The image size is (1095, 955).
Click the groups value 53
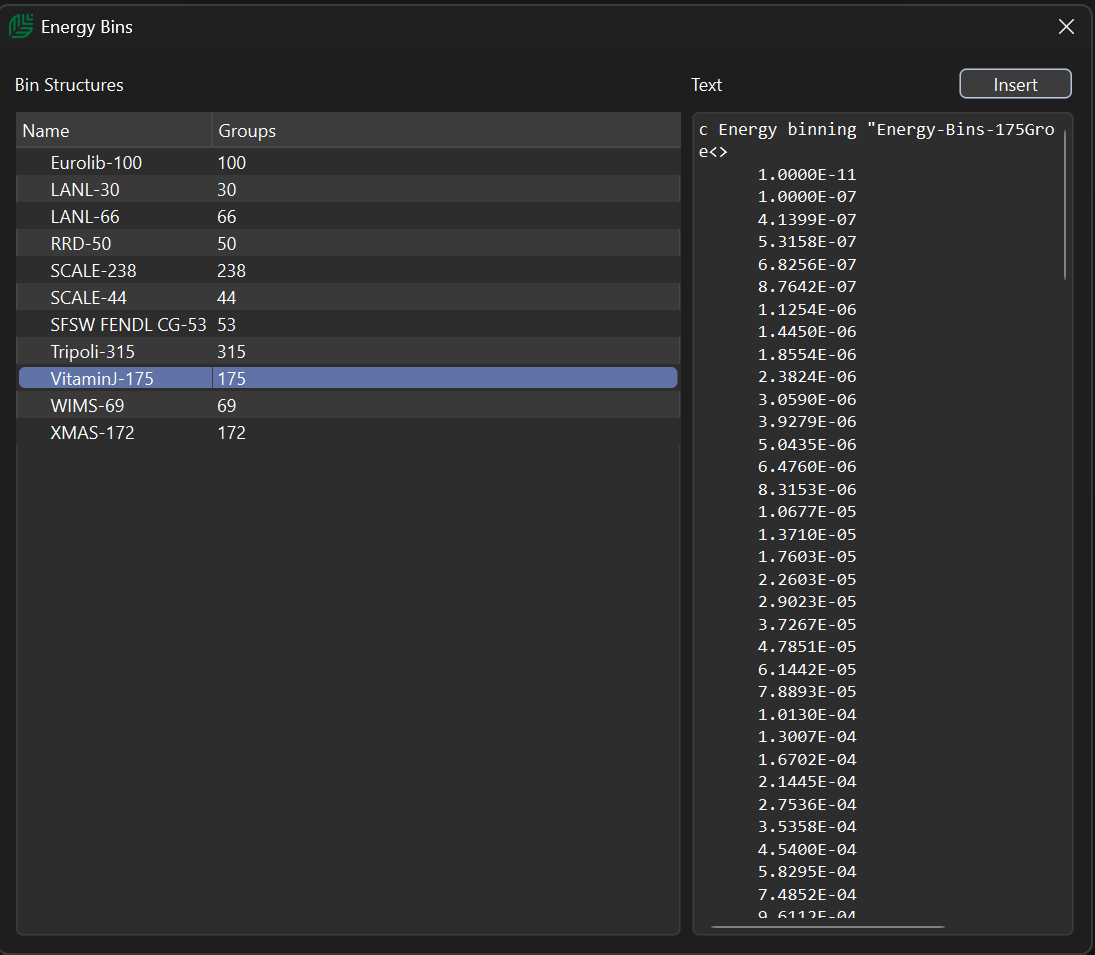point(227,325)
